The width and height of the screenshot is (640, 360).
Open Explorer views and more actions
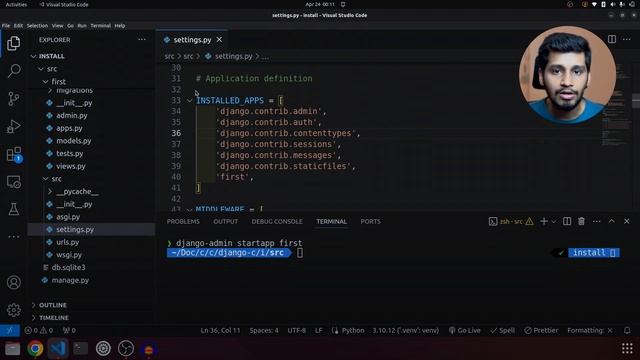point(142,40)
